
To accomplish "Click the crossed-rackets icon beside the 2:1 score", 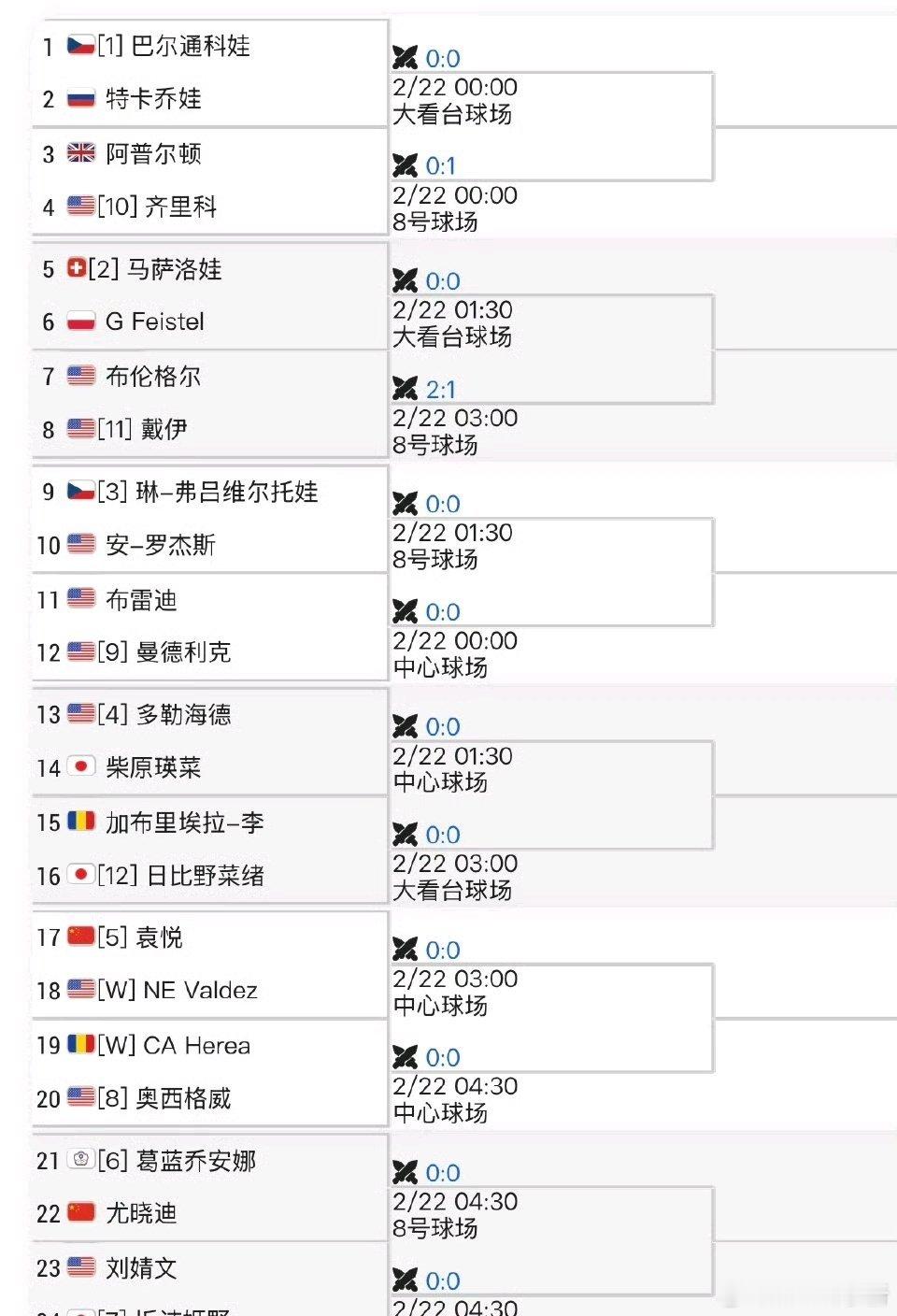I will pyautogui.click(x=404, y=388).
